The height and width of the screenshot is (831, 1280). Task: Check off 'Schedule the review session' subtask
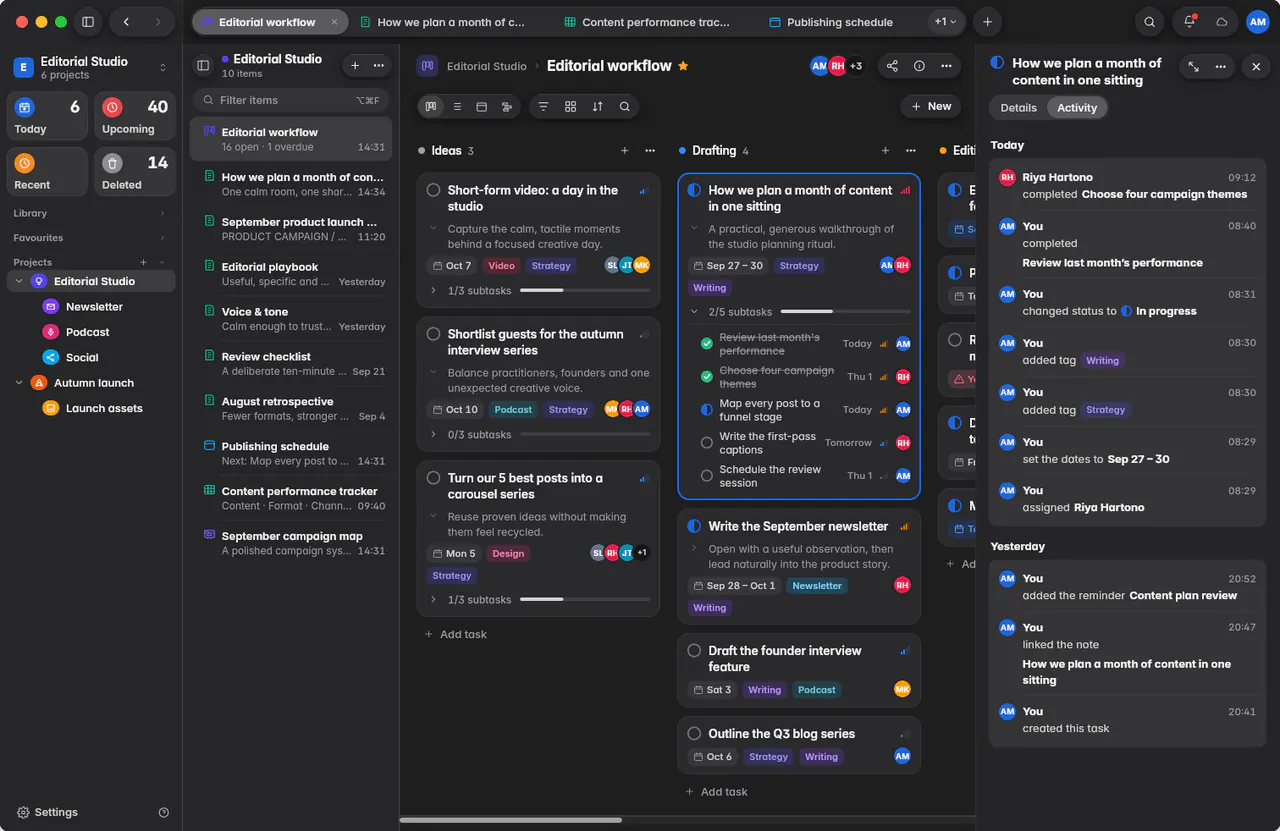point(706,476)
